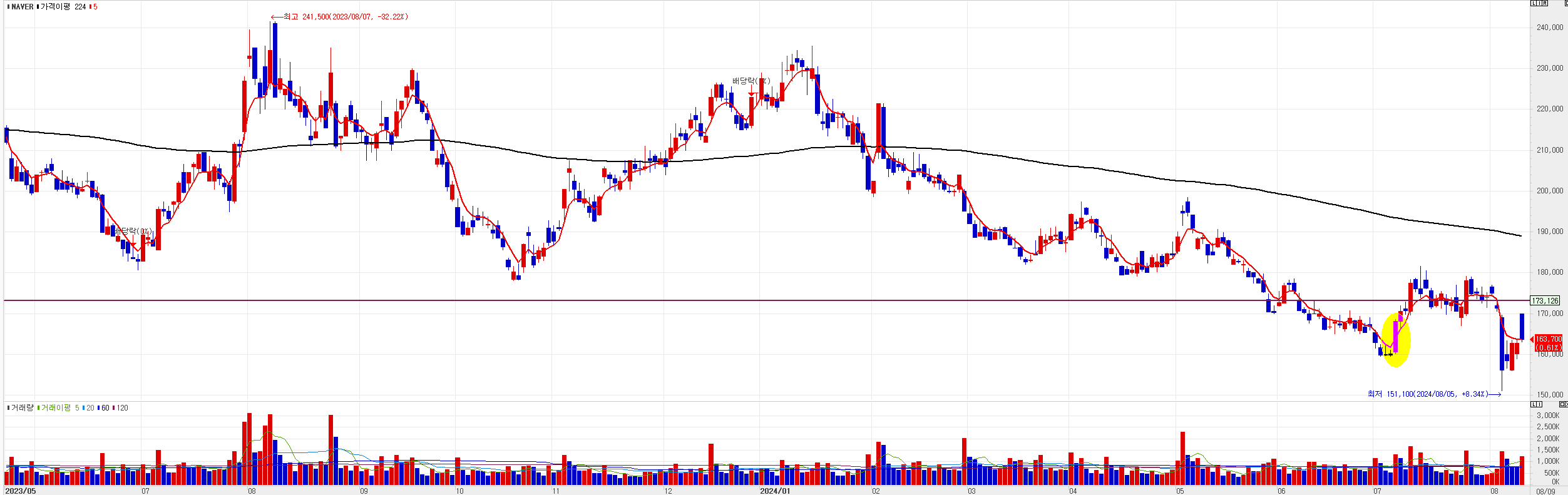Click the 08/09 date label
The image size is (1568, 495).
click(x=1545, y=491)
